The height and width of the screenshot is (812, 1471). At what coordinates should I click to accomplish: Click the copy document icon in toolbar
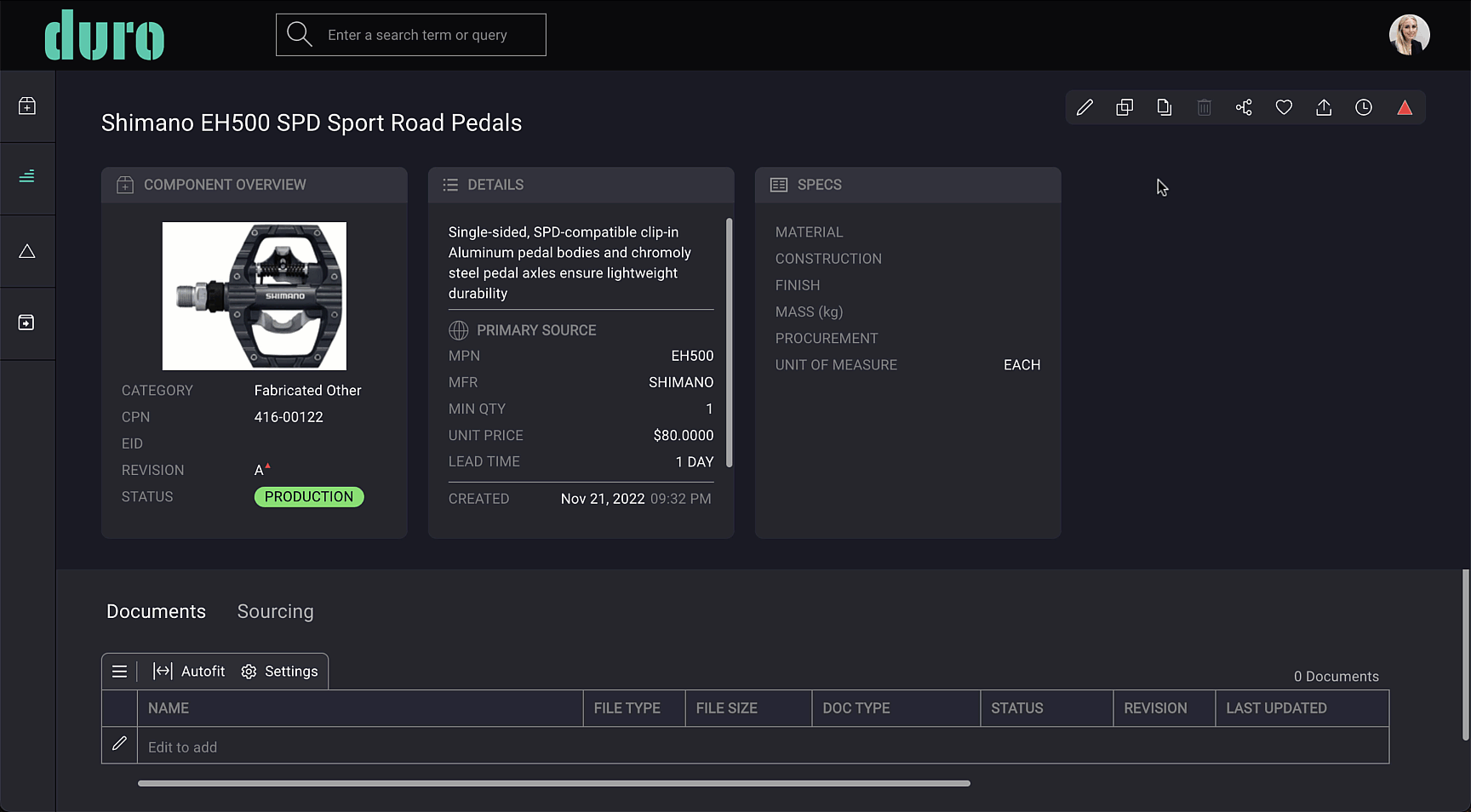1164,107
